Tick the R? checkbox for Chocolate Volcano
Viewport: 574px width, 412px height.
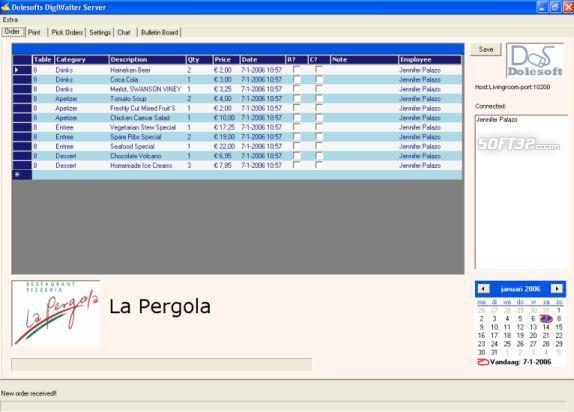[x=297, y=155]
